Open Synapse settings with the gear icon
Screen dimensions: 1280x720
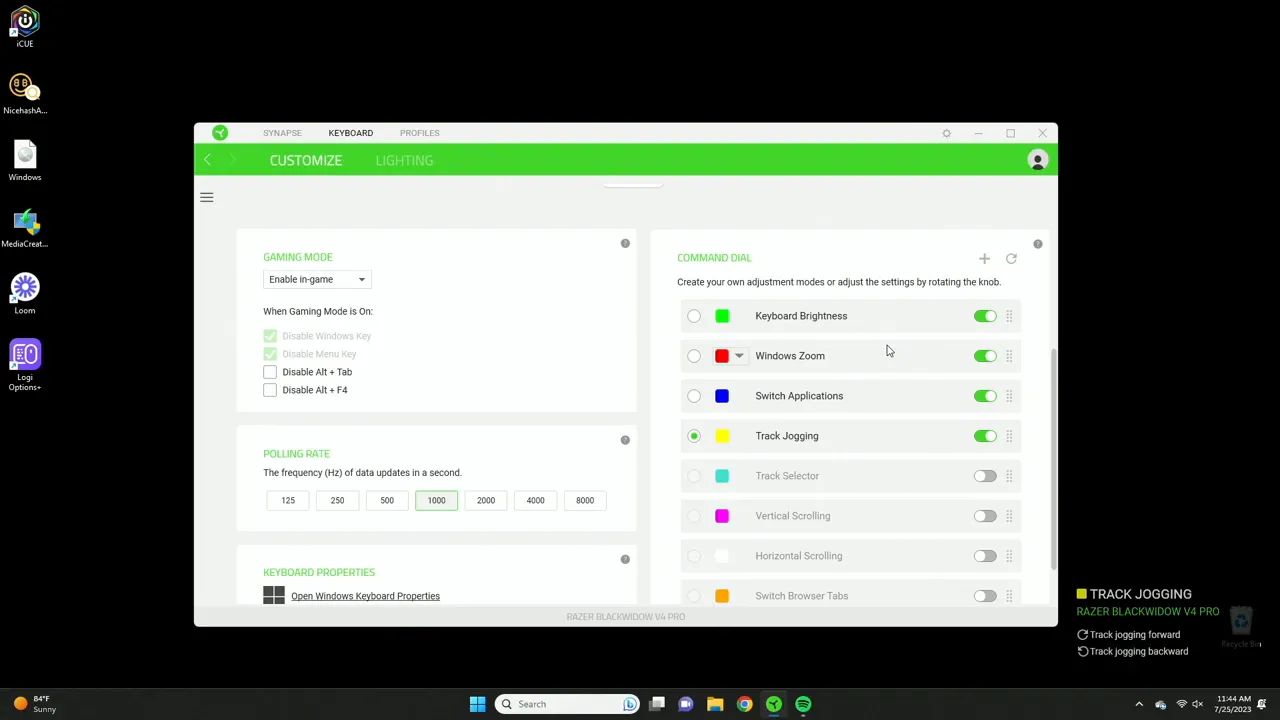[946, 132]
